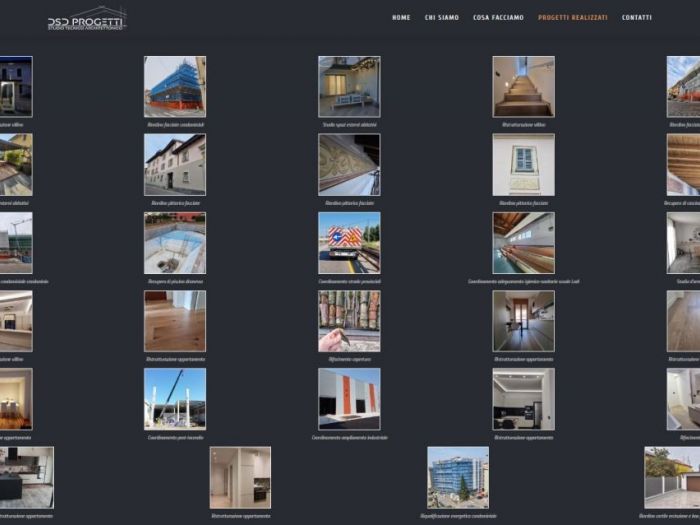
Task: Click the caption under the indoor pool image
Action: [x=524, y=282]
